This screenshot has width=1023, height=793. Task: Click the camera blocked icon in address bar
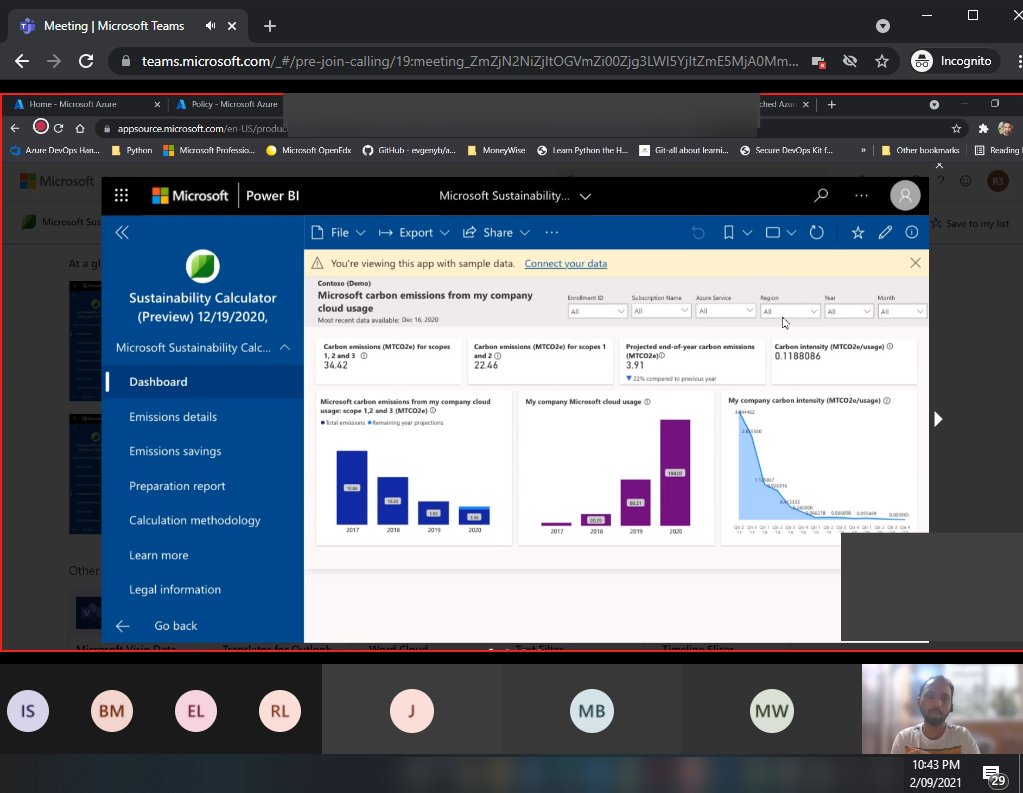(x=818, y=61)
